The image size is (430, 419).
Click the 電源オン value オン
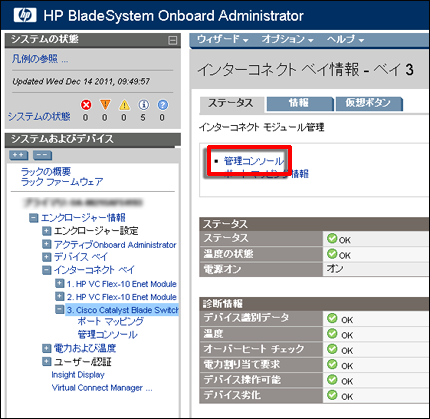point(335,269)
